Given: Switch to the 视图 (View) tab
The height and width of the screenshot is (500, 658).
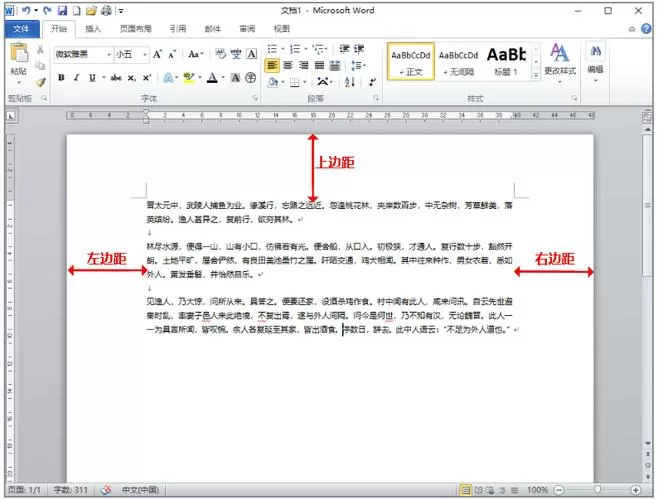Looking at the screenshot, I should (282, 29).
